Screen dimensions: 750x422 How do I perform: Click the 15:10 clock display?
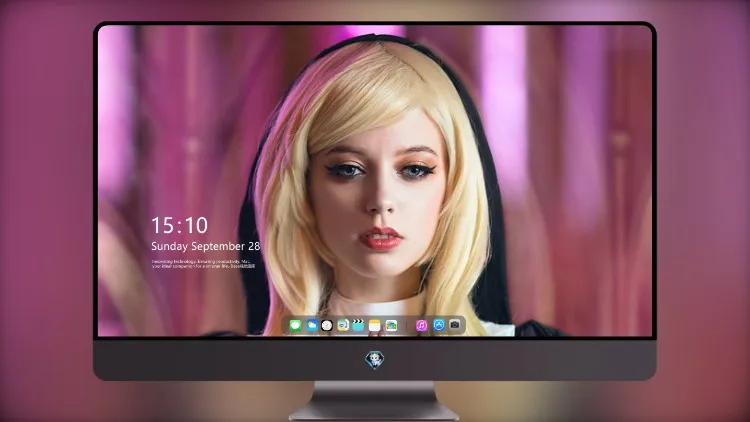coord(180,225)
